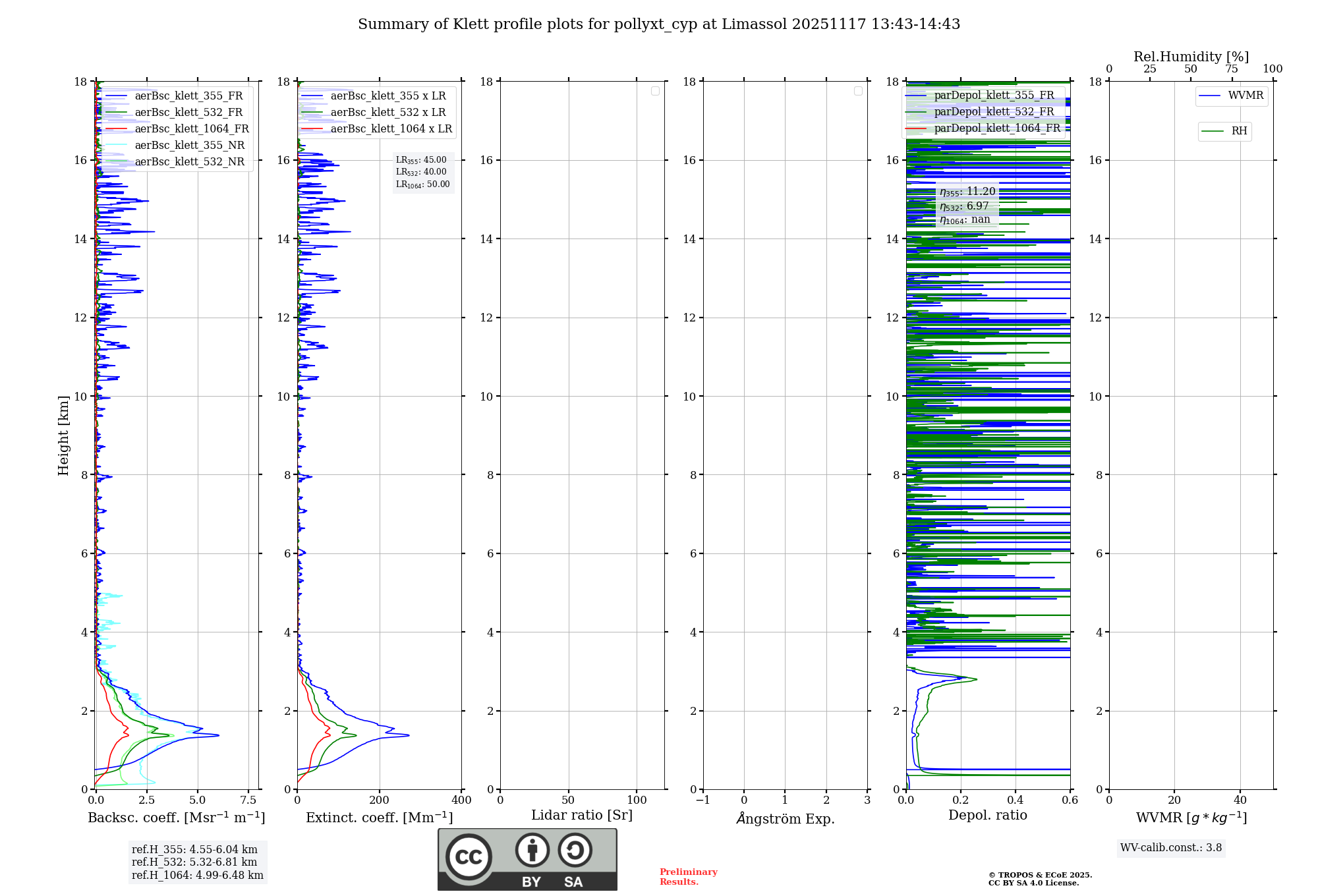Viewport: 1318px width, 896px height.
Task: Click the ref.H_355: 4.55-6.04 km text
Action: click(194, 850)
